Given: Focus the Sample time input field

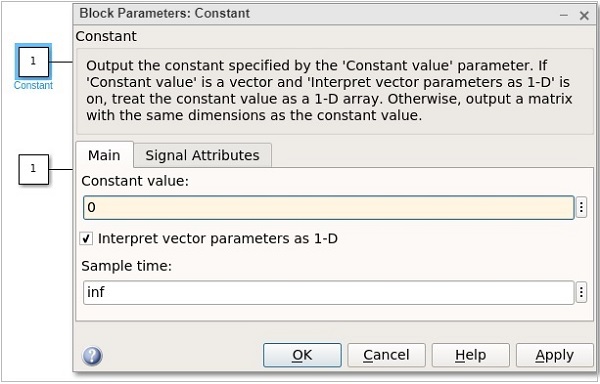Looking at the screenshot, I should [x=329, y=293].
